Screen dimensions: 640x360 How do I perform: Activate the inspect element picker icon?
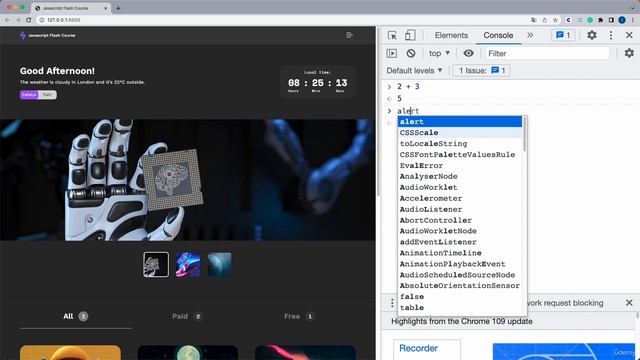pos(392,36)
